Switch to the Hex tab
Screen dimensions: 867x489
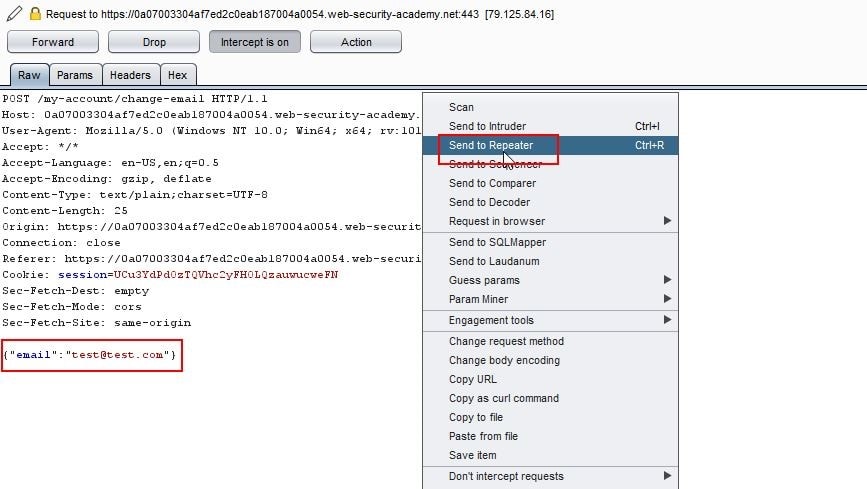tap(177, 75)
